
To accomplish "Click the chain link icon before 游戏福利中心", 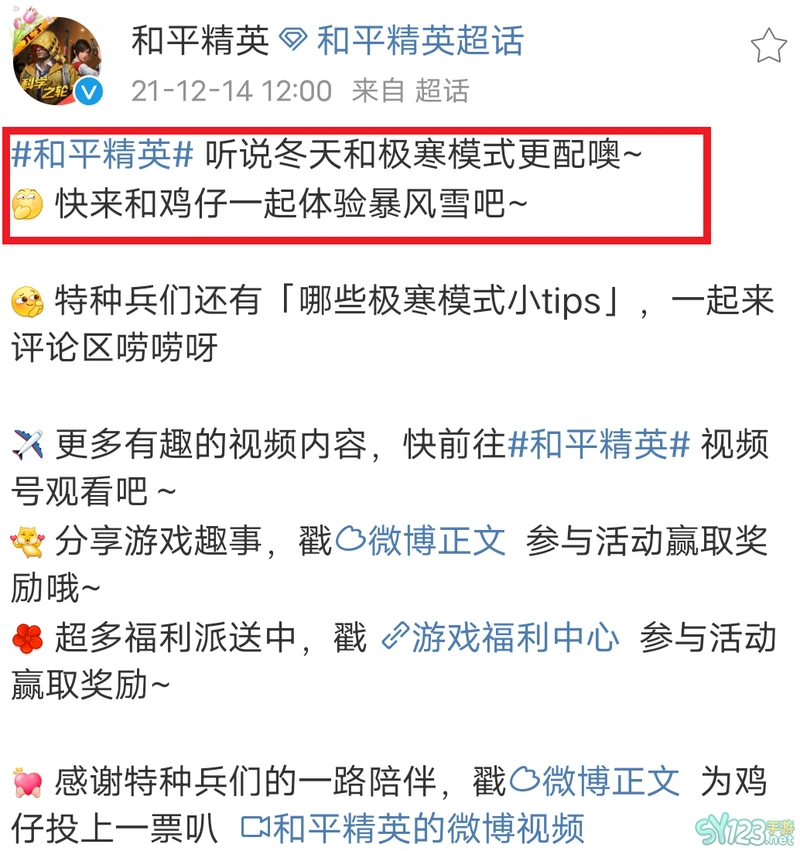I will tap(395, 637).
